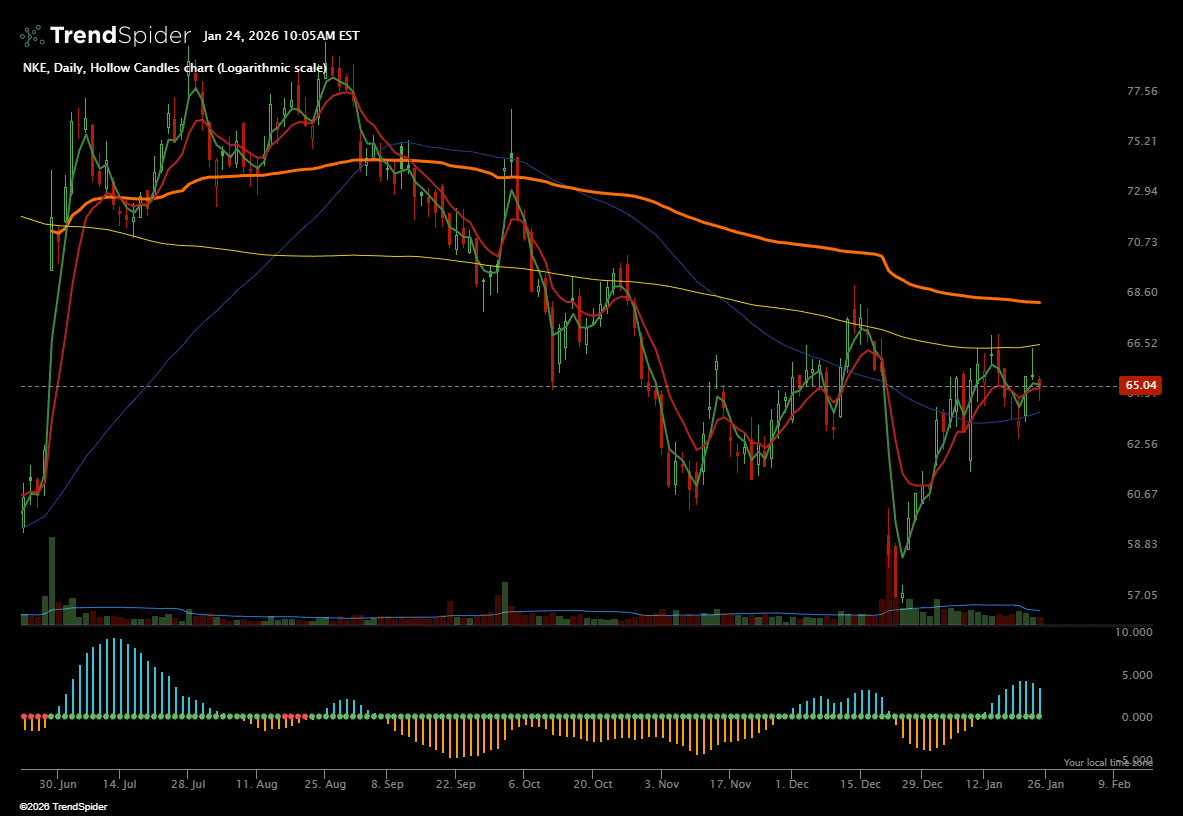Click the thick orange moving average line's right end
Screen dimensions: 1183x816
[x=1039, y=302]
